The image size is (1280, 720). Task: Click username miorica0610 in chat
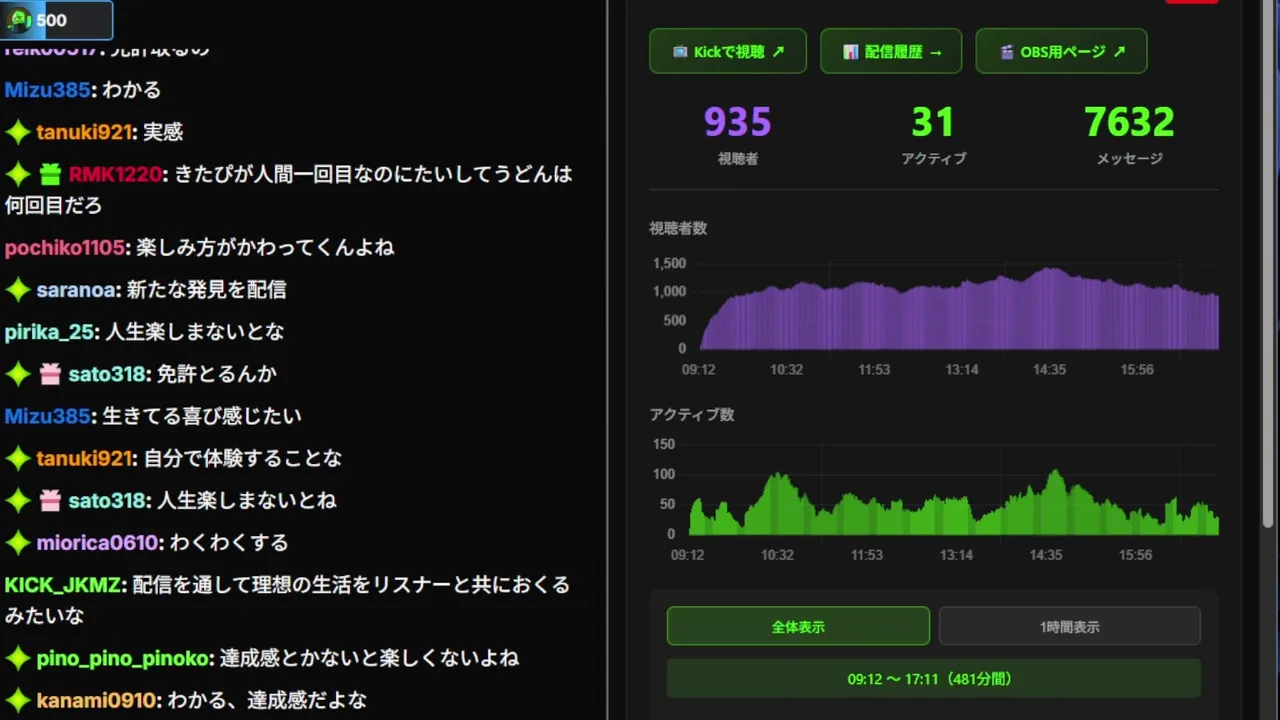pos(97,543)
